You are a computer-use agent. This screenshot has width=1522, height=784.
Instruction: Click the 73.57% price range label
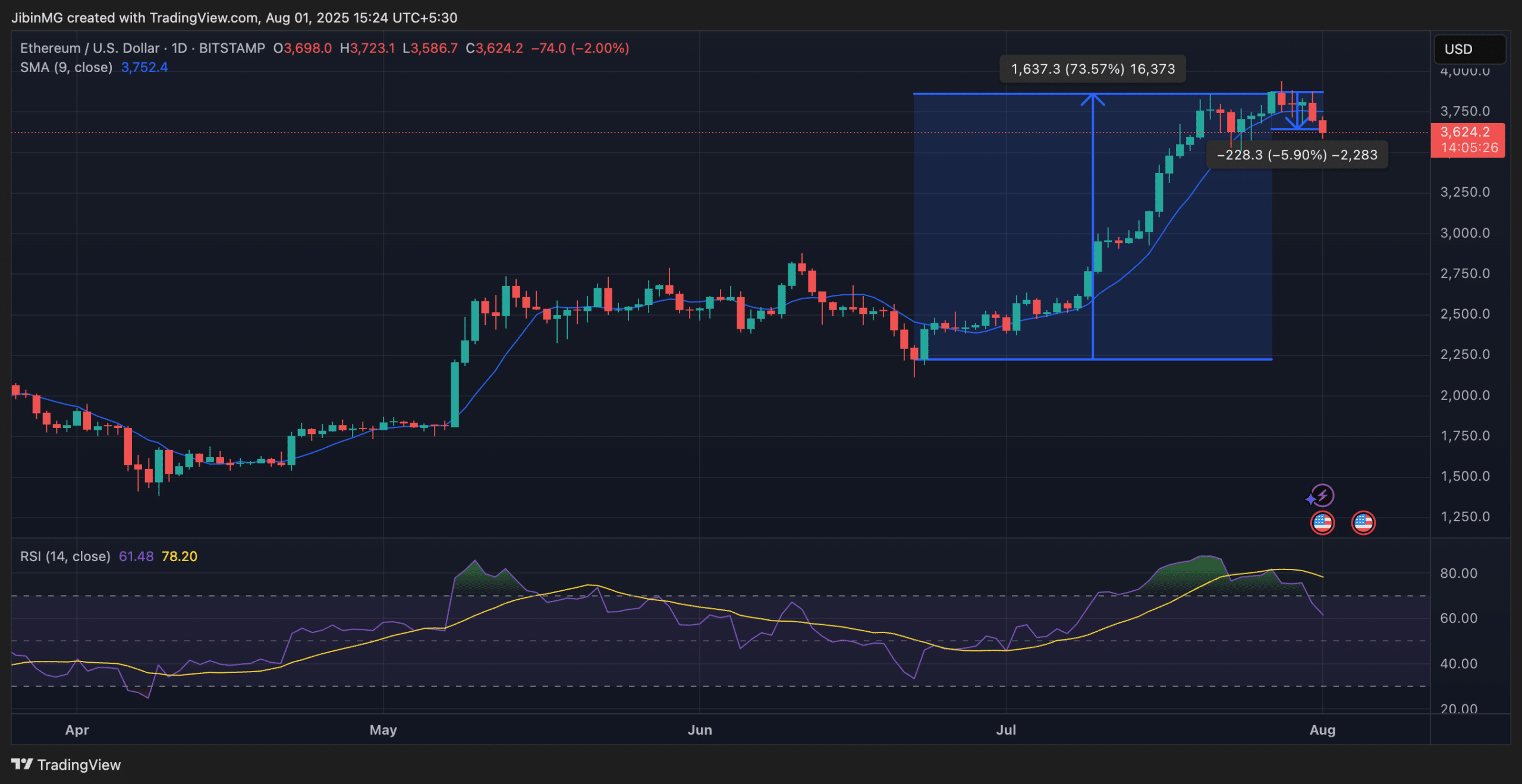click(x=1092, y=69)
